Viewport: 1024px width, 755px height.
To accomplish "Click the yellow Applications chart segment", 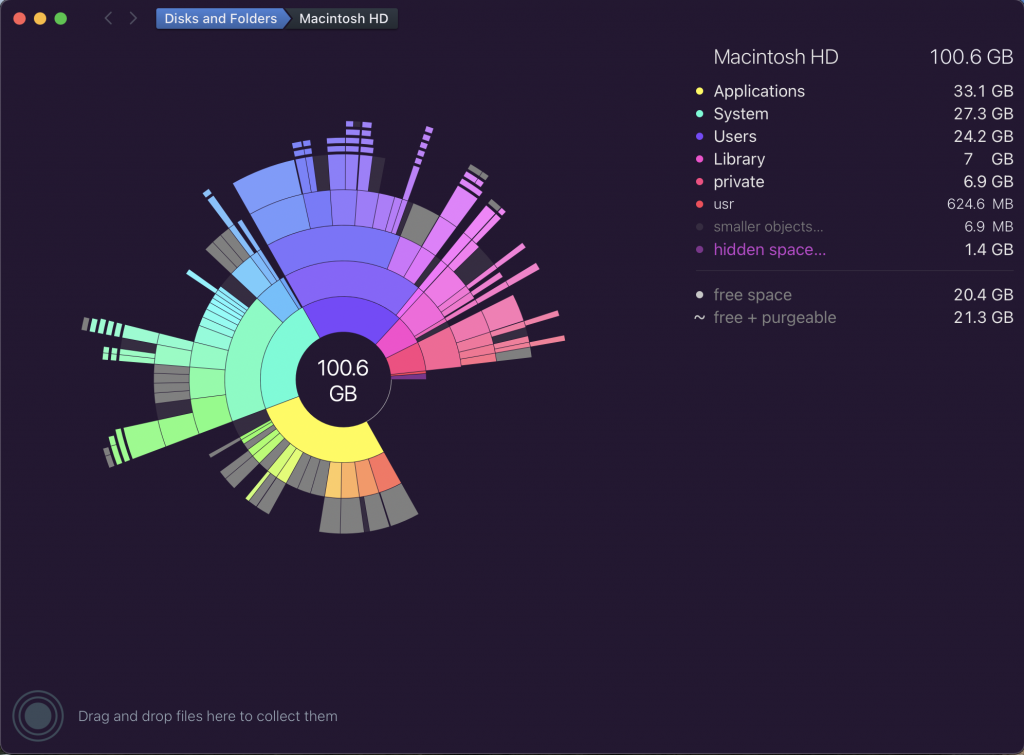I will [327, 439].
